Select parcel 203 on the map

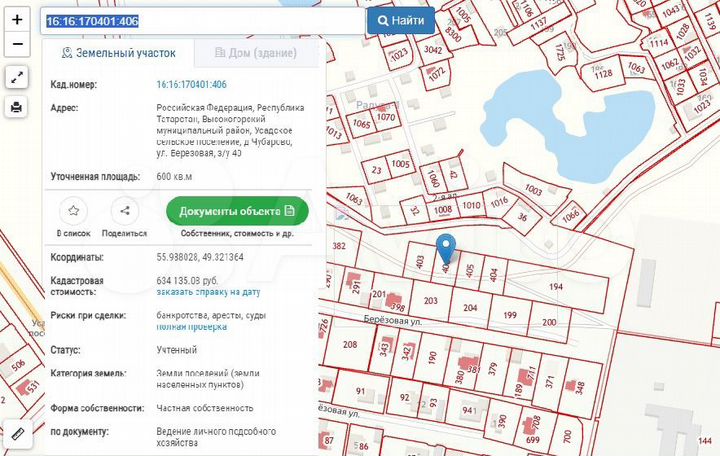431,301
